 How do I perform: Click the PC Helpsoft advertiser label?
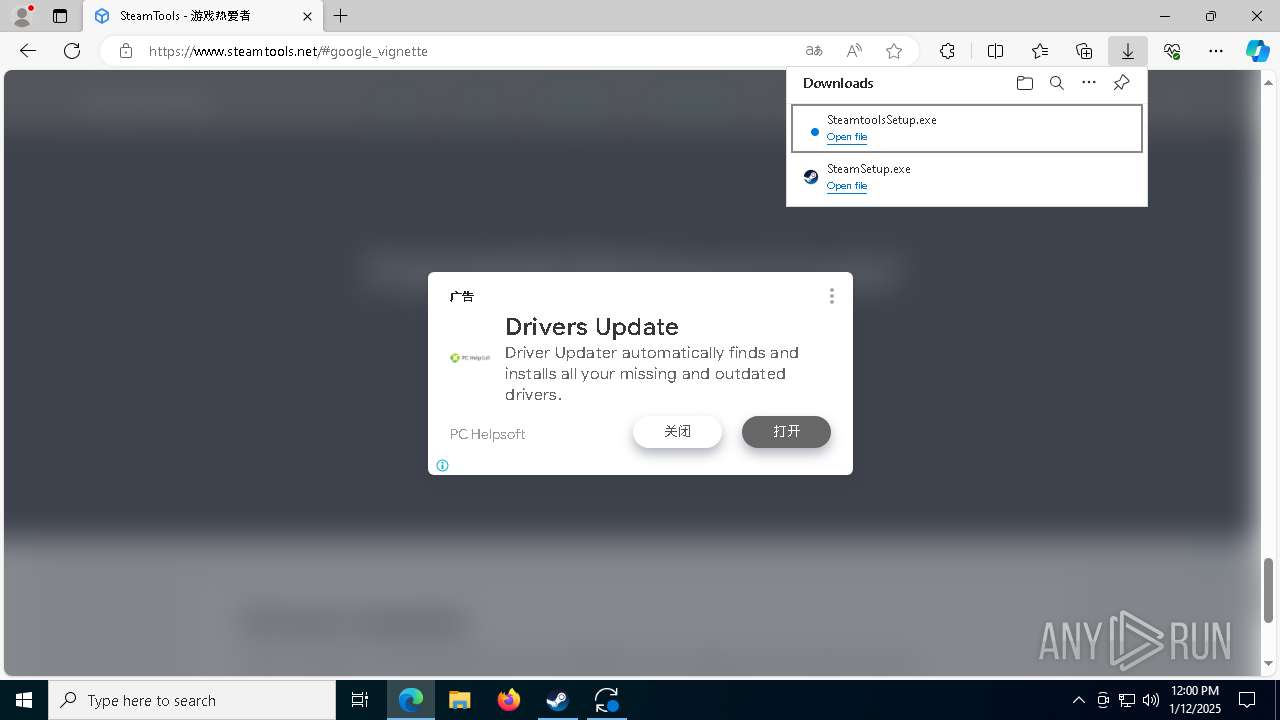[x=487, y=434]
